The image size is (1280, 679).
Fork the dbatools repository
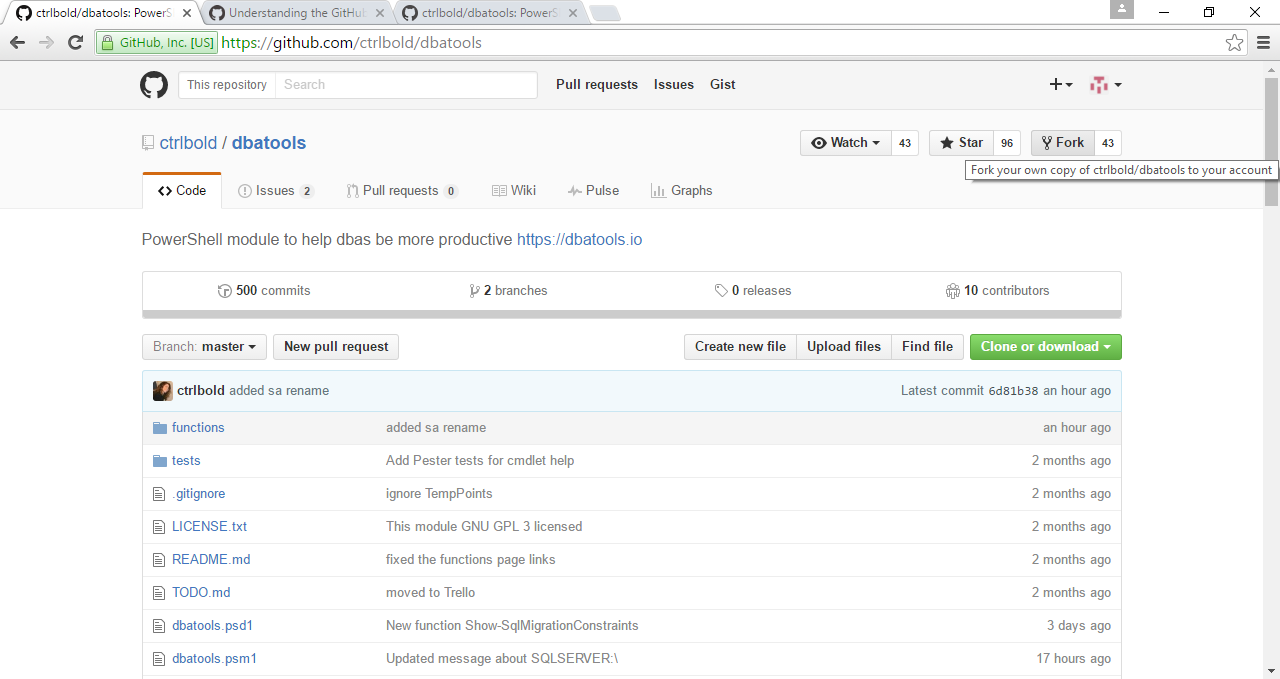(x=1063, y=143)
